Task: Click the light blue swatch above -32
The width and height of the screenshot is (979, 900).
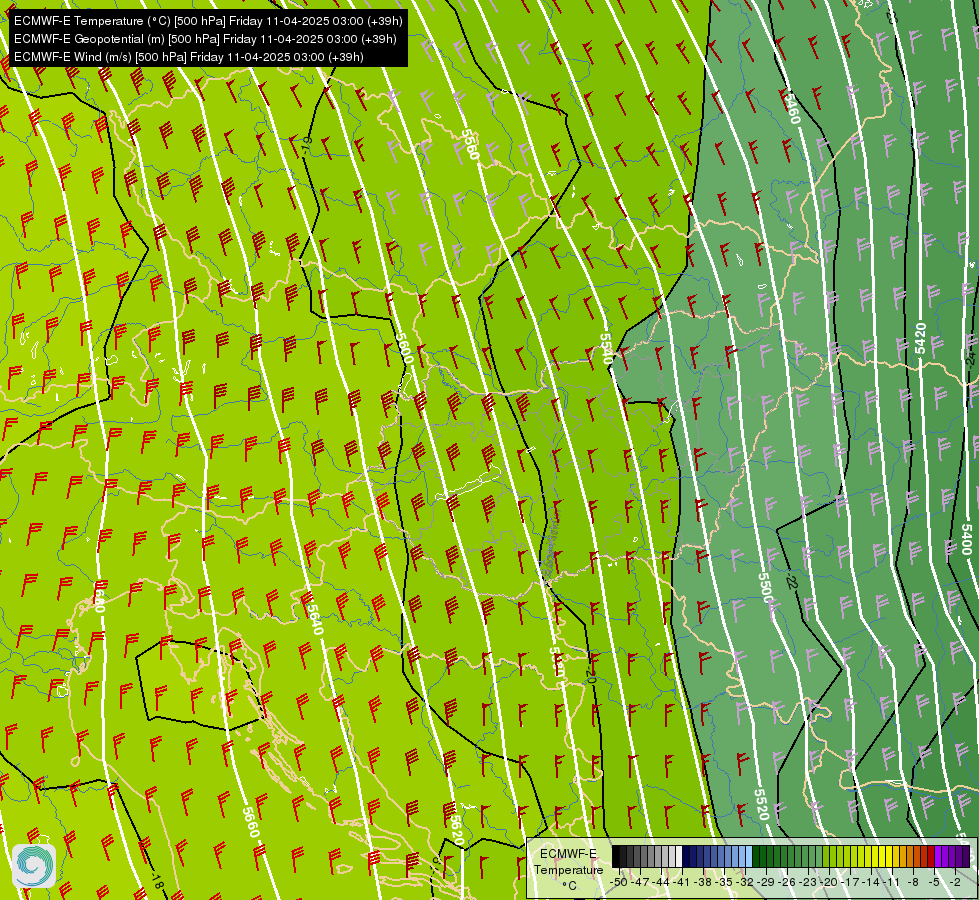Action: [x=748, y=856]
